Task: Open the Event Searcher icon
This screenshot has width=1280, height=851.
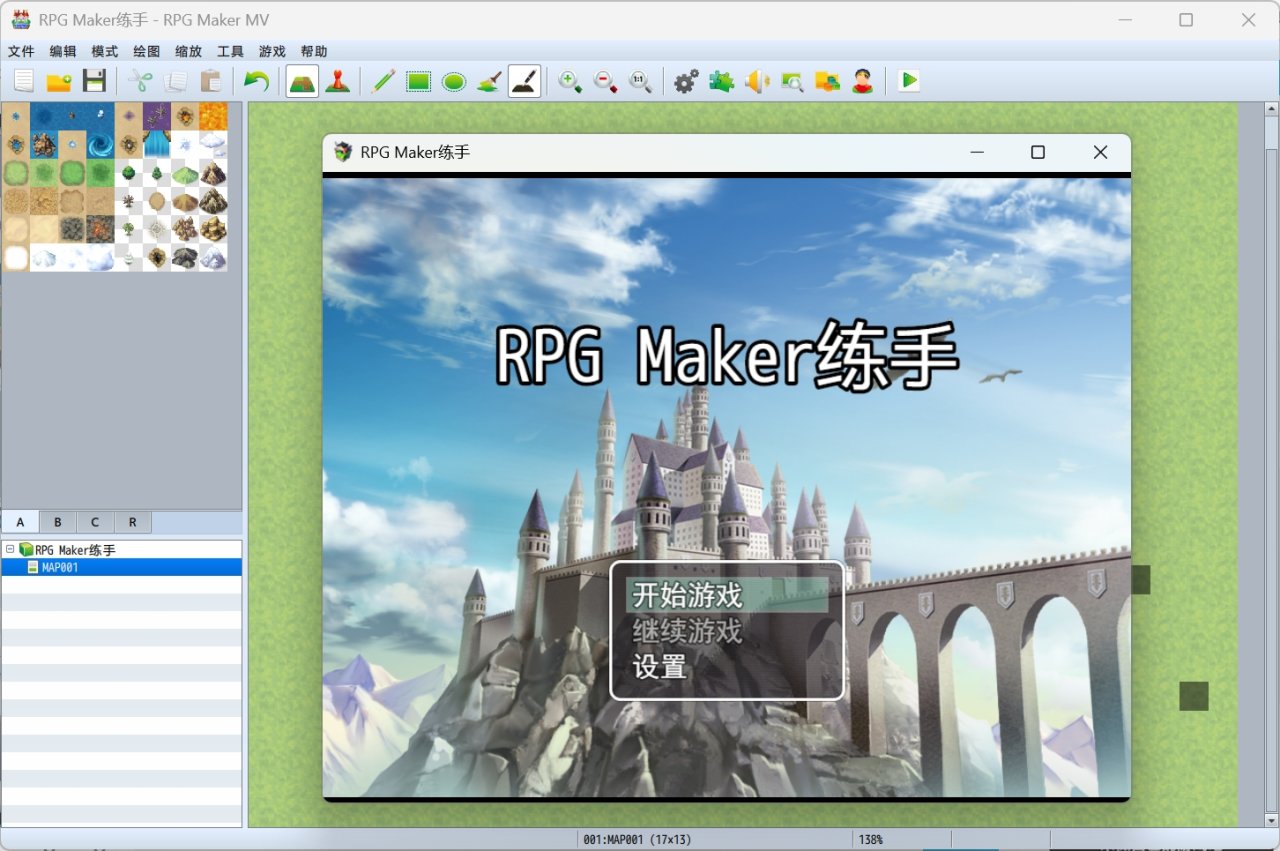Action: (792, 81)
